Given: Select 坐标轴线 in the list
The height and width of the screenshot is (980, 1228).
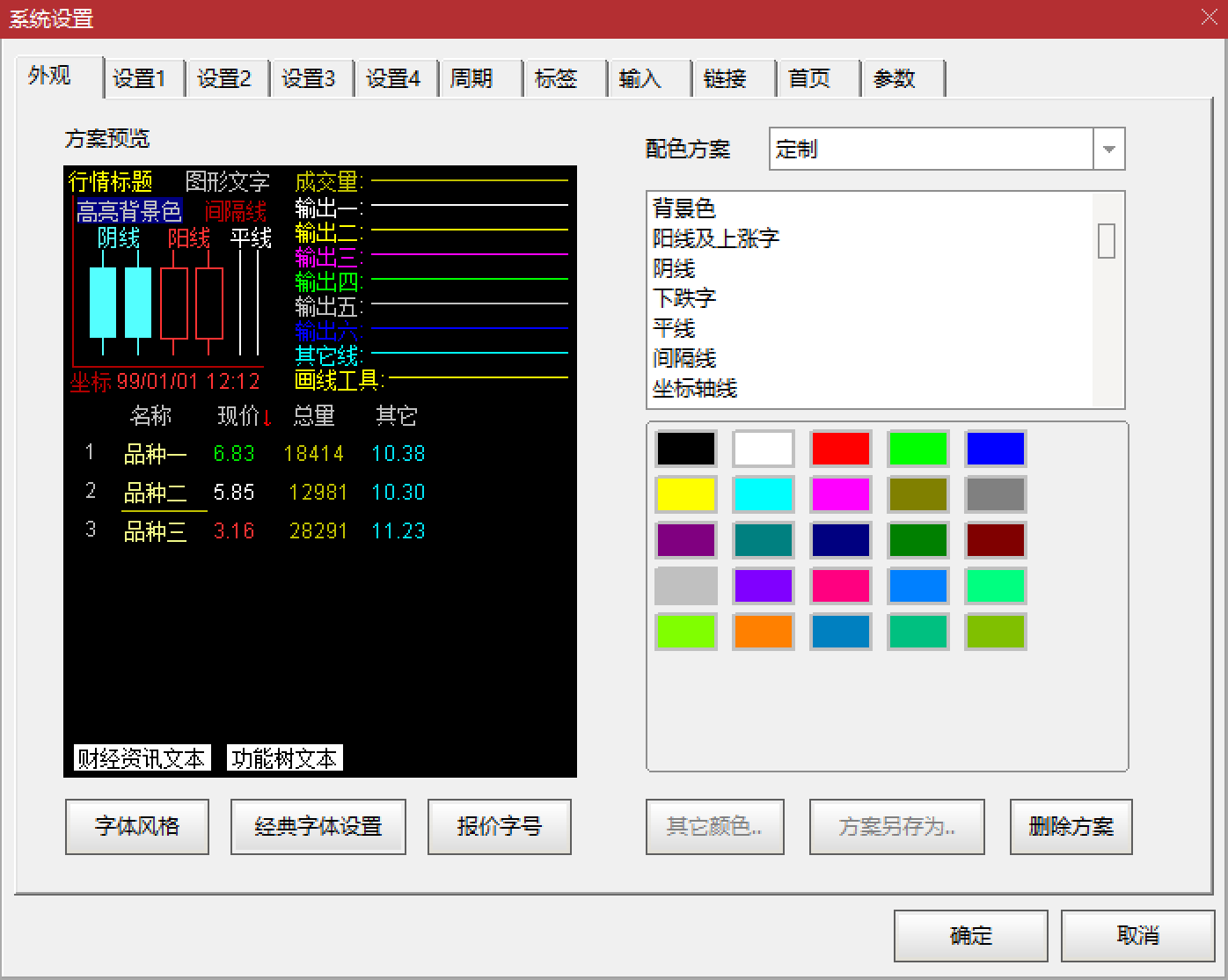Looking at the screenshot, I should (x=870, y=388).
